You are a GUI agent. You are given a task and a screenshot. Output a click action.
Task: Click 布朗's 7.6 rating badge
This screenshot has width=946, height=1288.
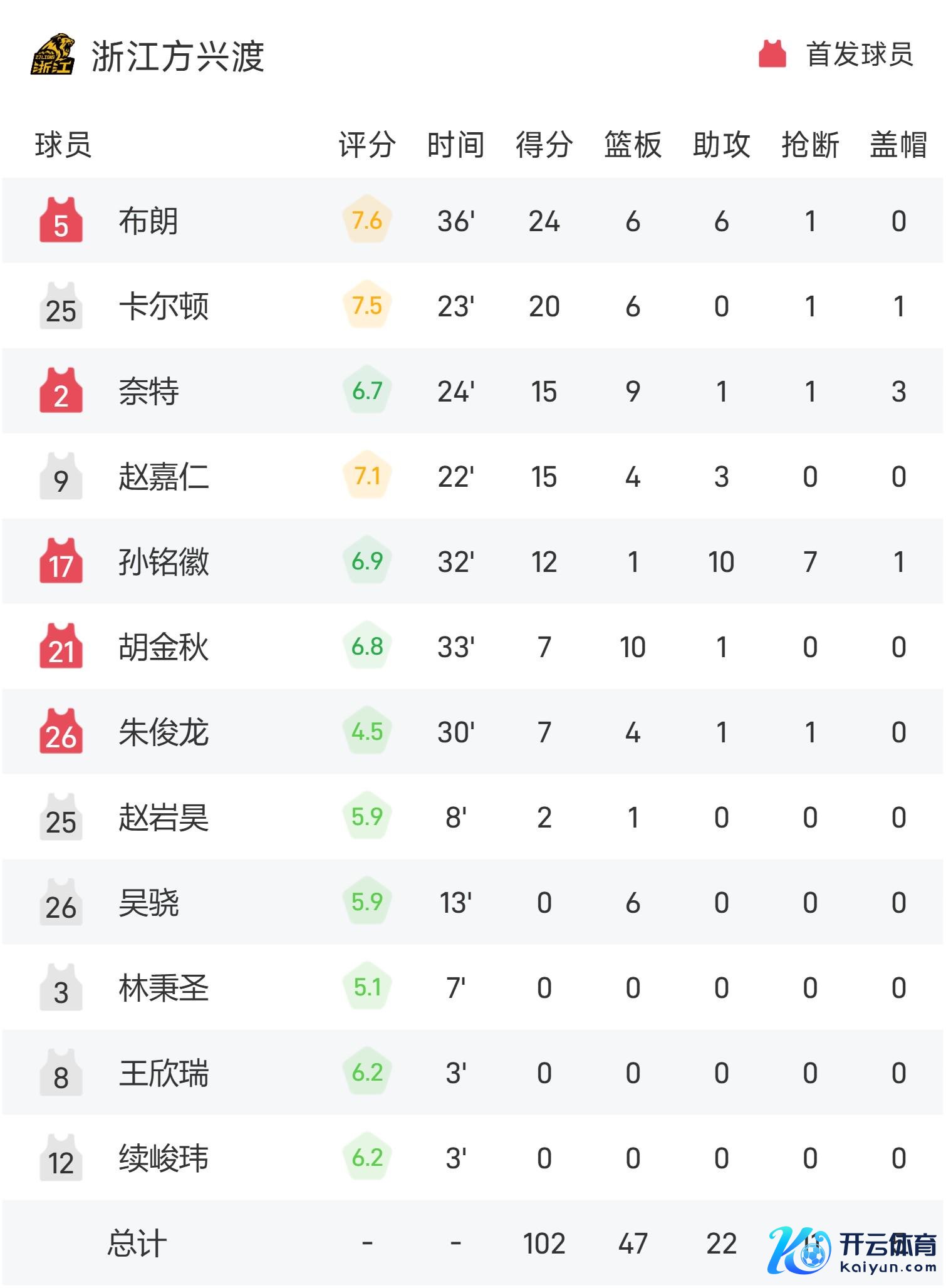pos(367,221)
